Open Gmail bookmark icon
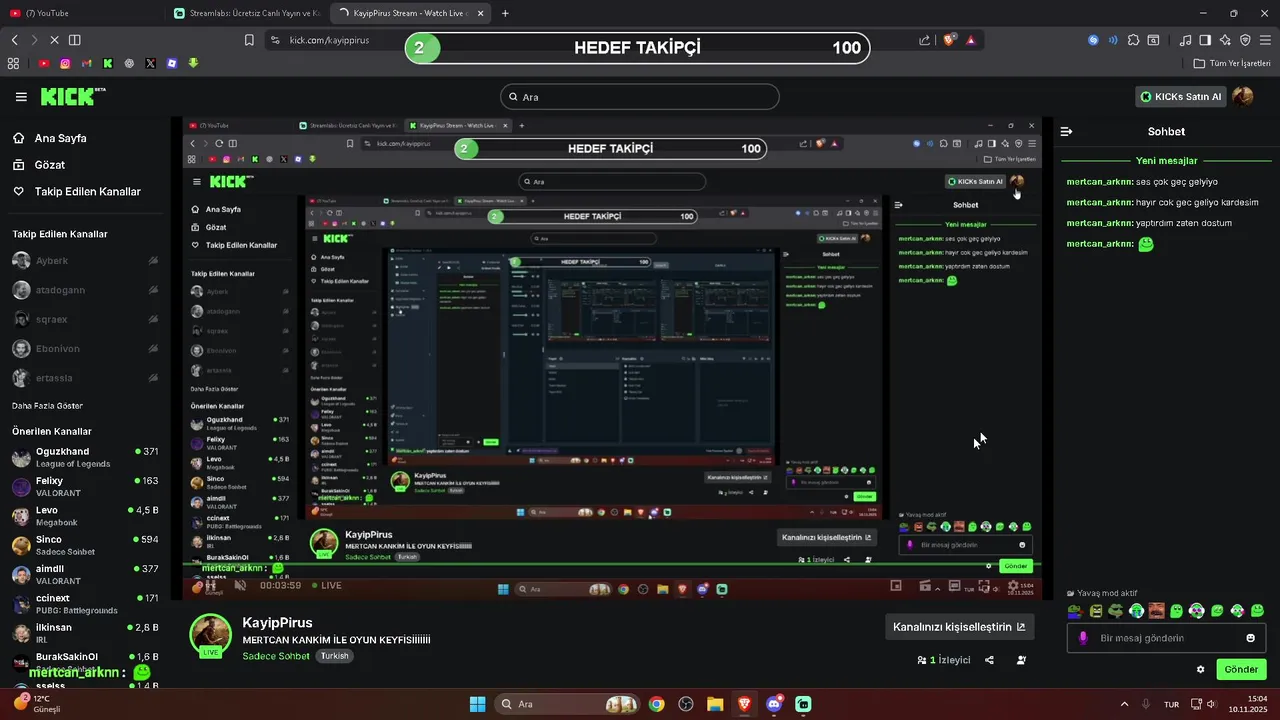1280x720 pixels. click(x=86, y=63)
